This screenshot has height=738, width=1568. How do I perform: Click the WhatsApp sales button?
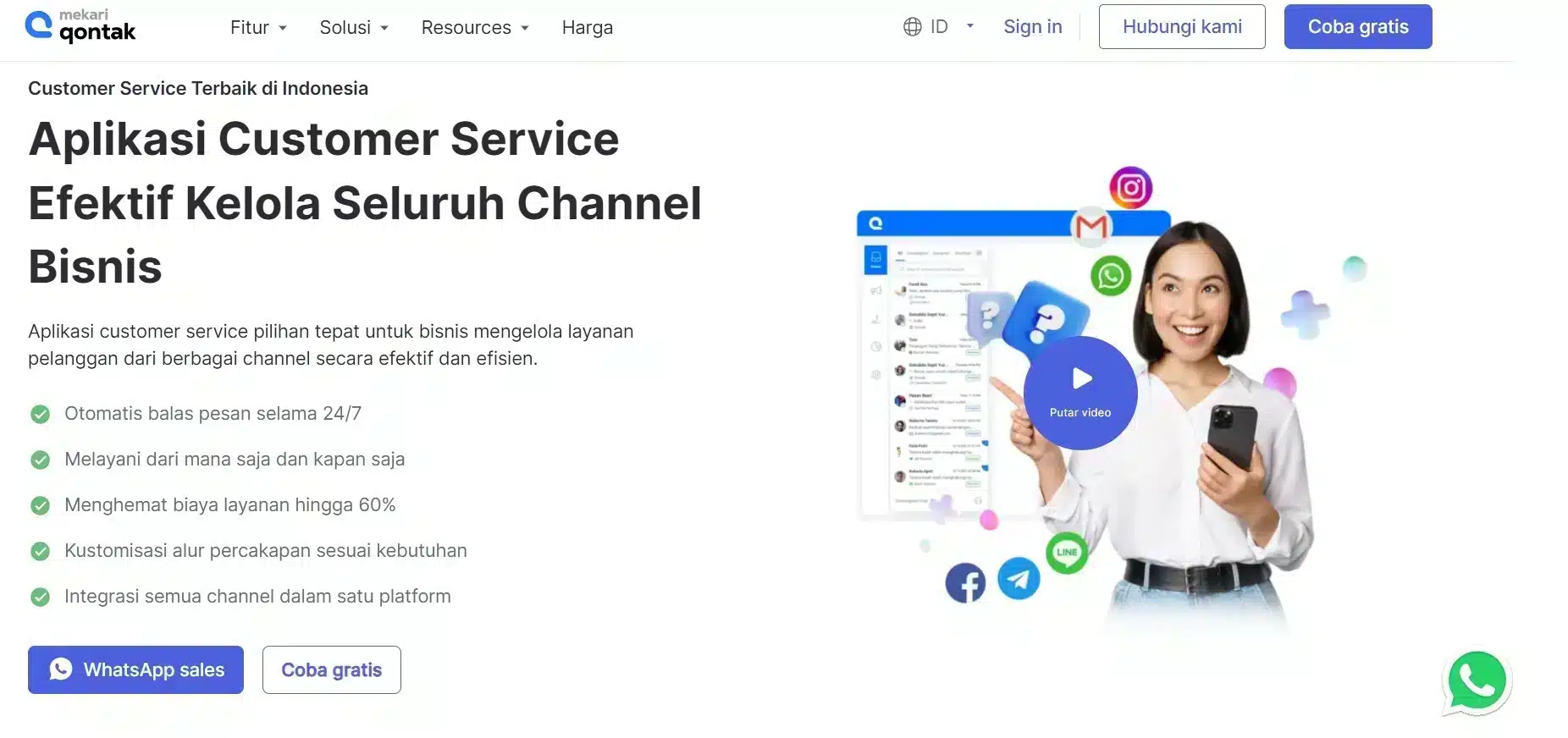pyautogui.click(x=135, y=669)
